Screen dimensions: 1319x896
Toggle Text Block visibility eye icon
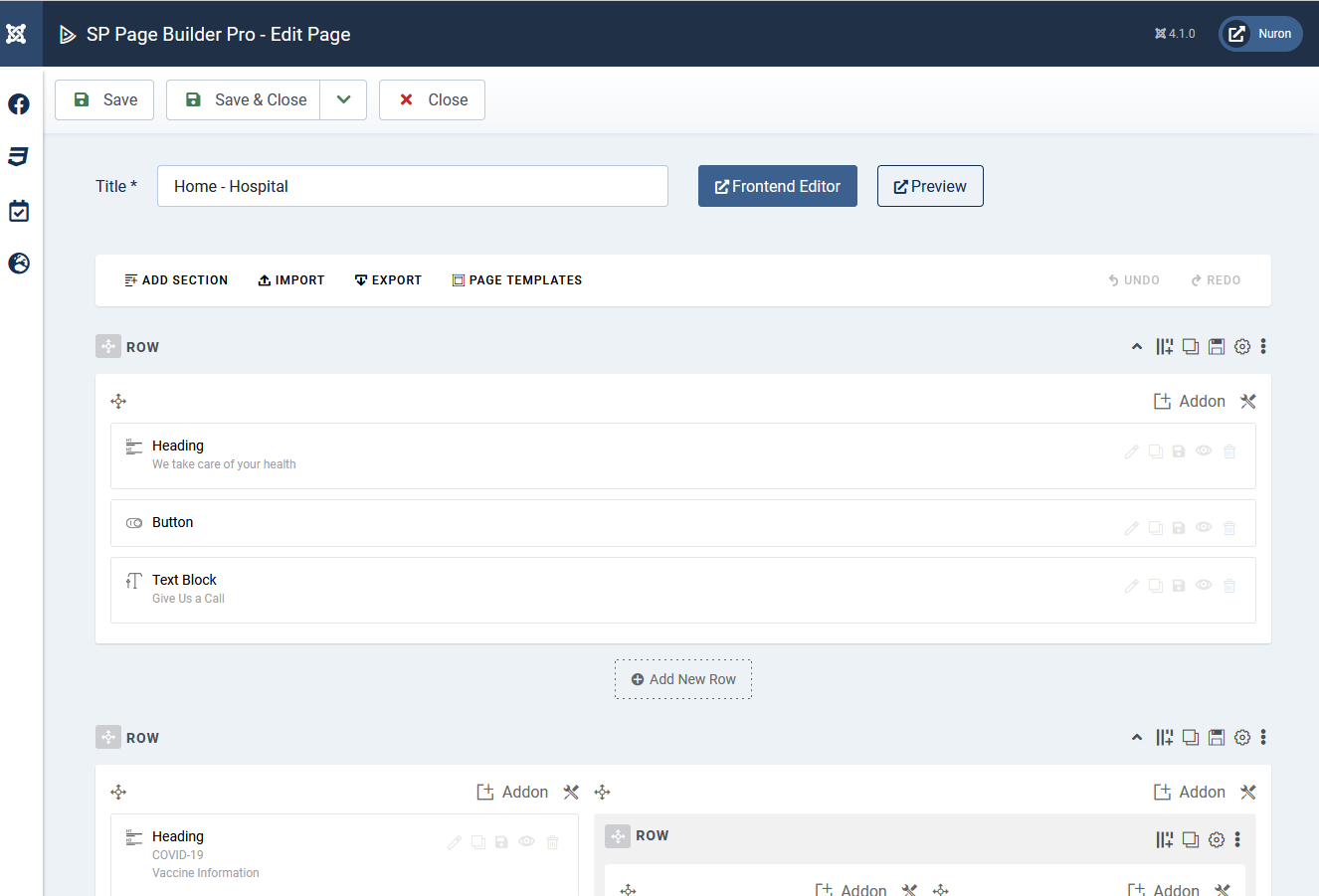point(1204,585)
